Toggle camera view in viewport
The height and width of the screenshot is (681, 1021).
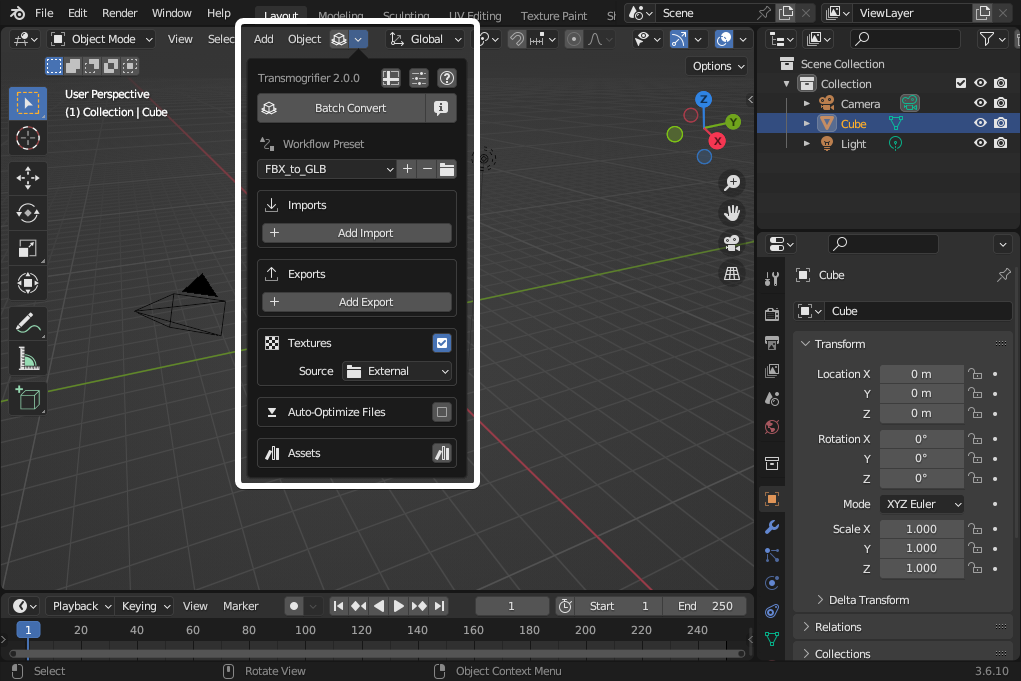(733, 243)
